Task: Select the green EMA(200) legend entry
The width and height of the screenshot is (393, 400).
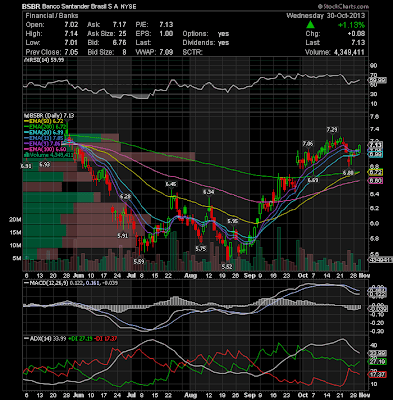Action: coord(46,127)
